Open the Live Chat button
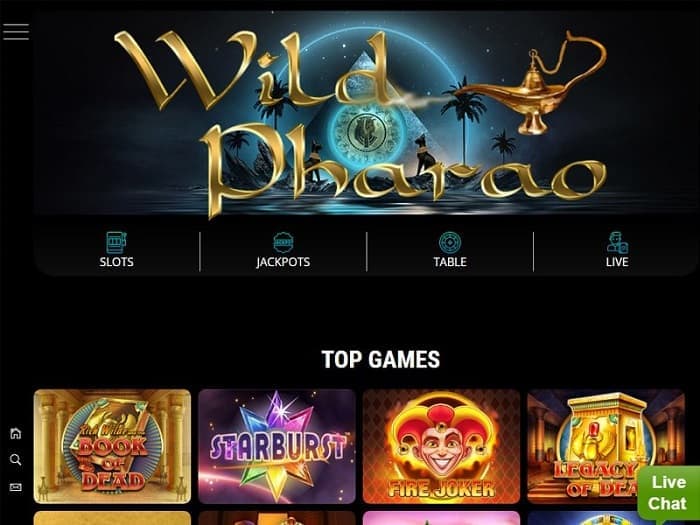700x525 pixels. tap(668, 493)
